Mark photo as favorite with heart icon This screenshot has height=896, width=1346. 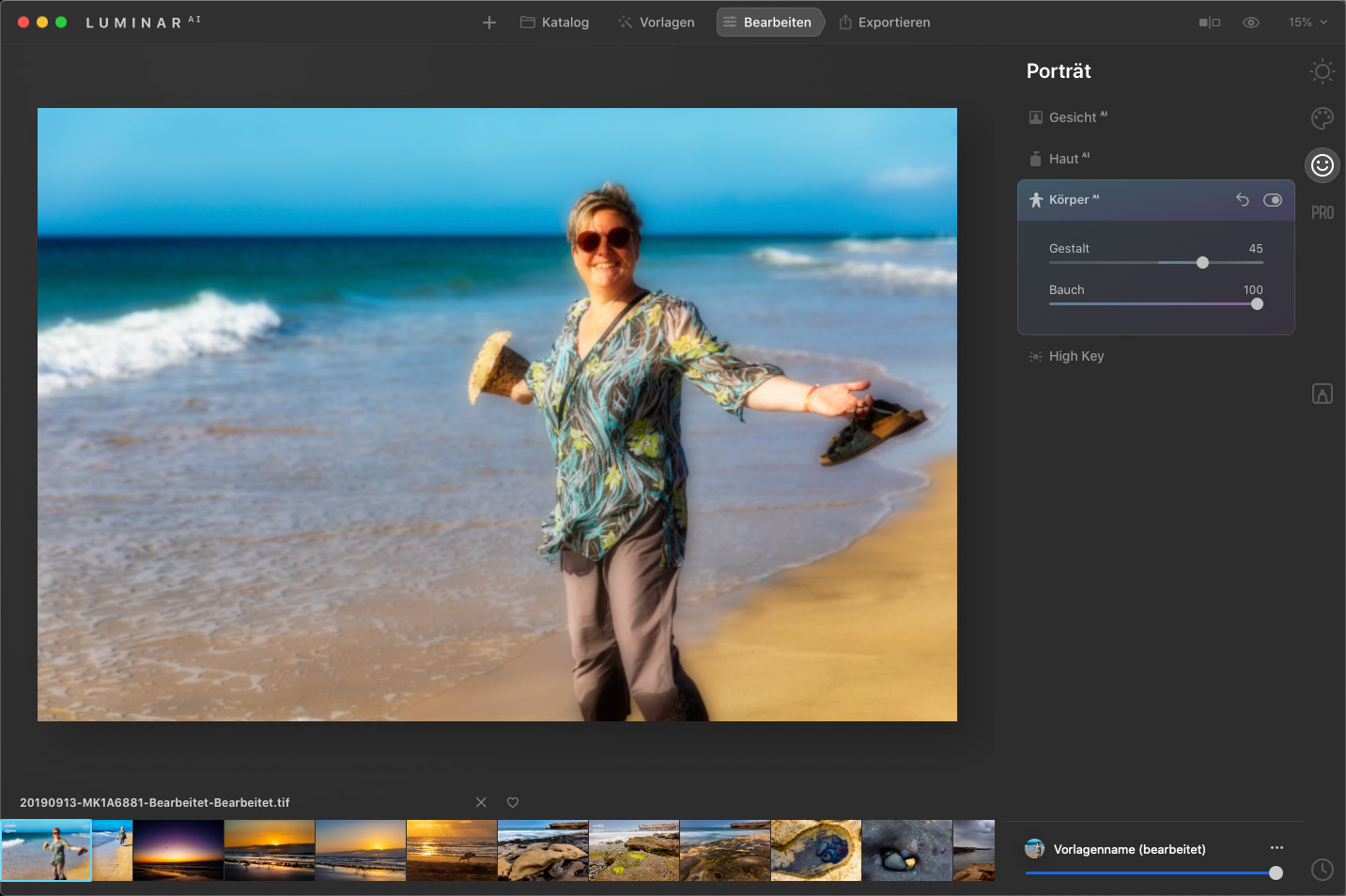(513, 802)
